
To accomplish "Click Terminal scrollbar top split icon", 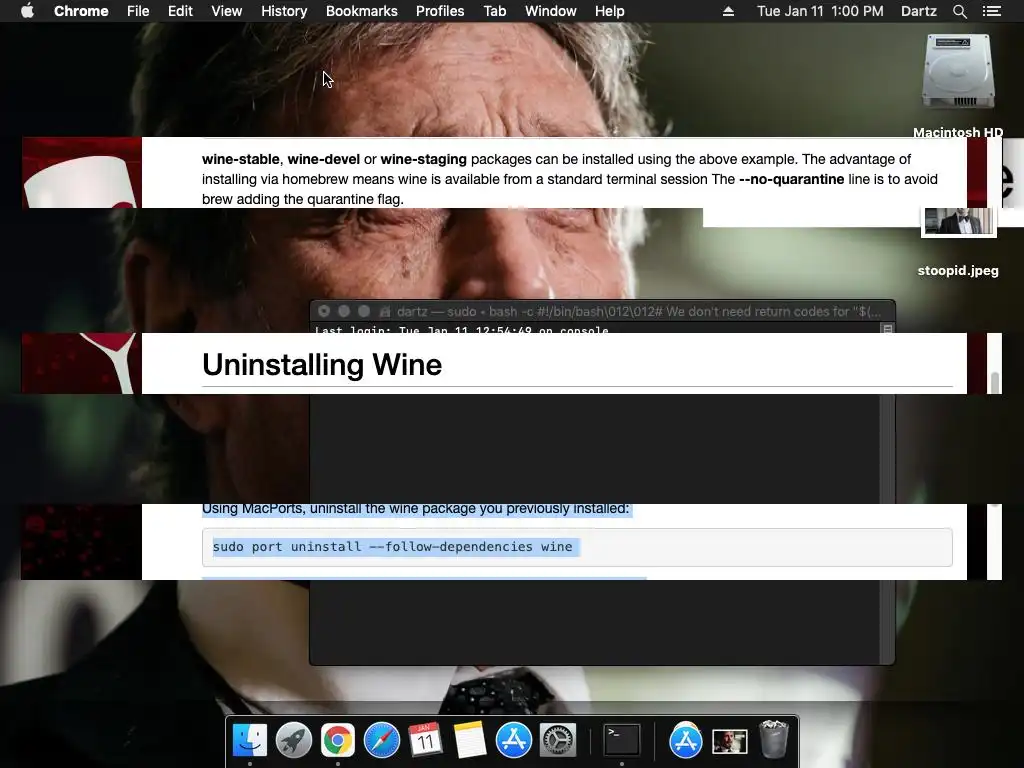I will pyautogui.click(x=888, y=328).
